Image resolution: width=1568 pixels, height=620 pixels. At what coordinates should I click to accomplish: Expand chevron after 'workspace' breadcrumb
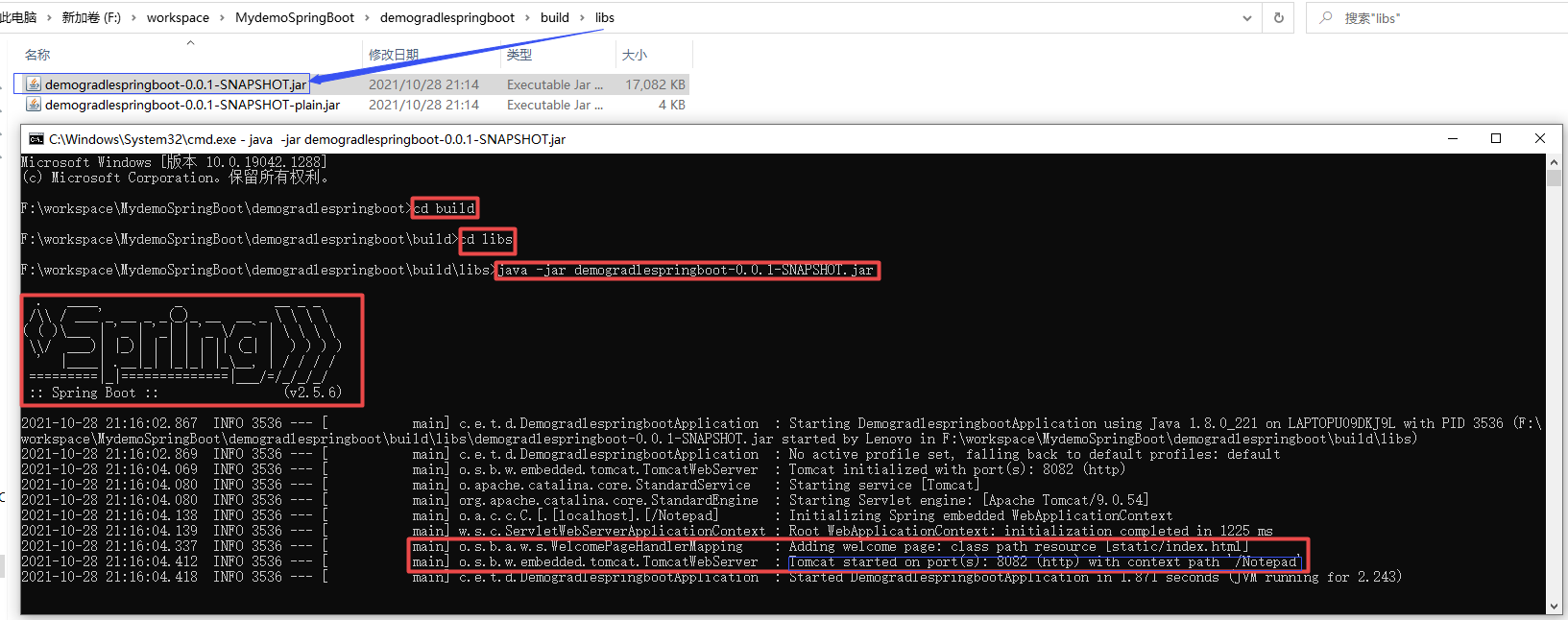[222, 17]
